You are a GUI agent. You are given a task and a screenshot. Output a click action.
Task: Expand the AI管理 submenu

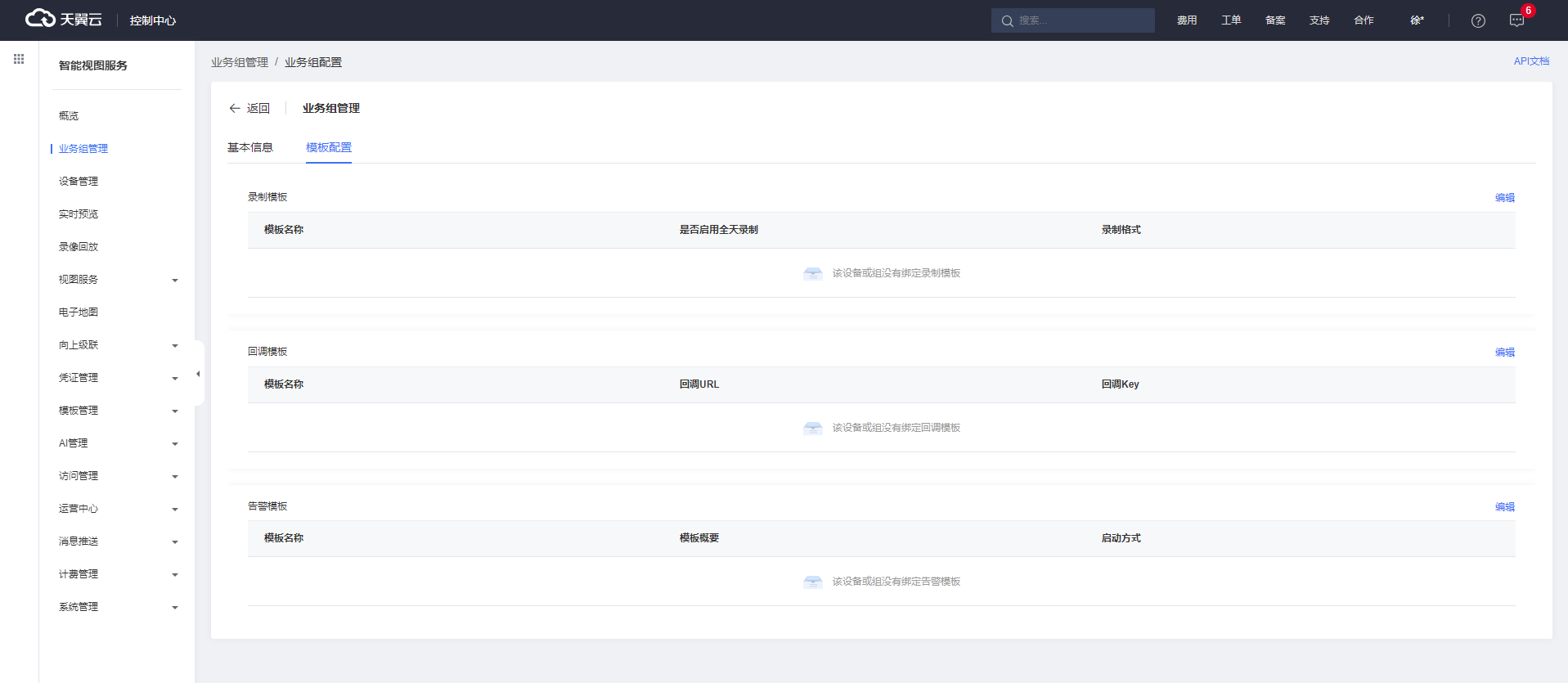point(117,443)
